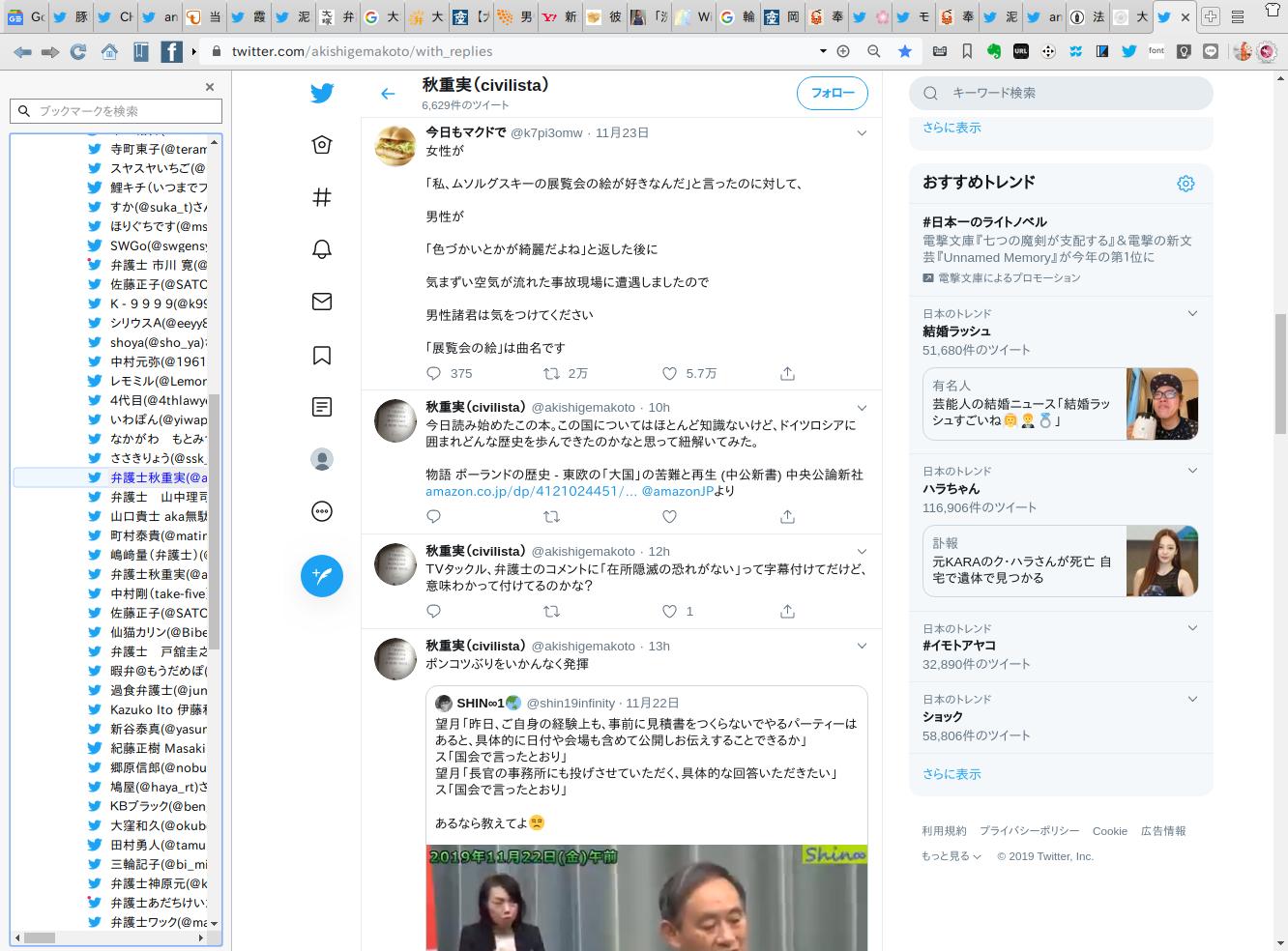Open More options circle icon
The image size is (1288, 951).
[322, 511]
